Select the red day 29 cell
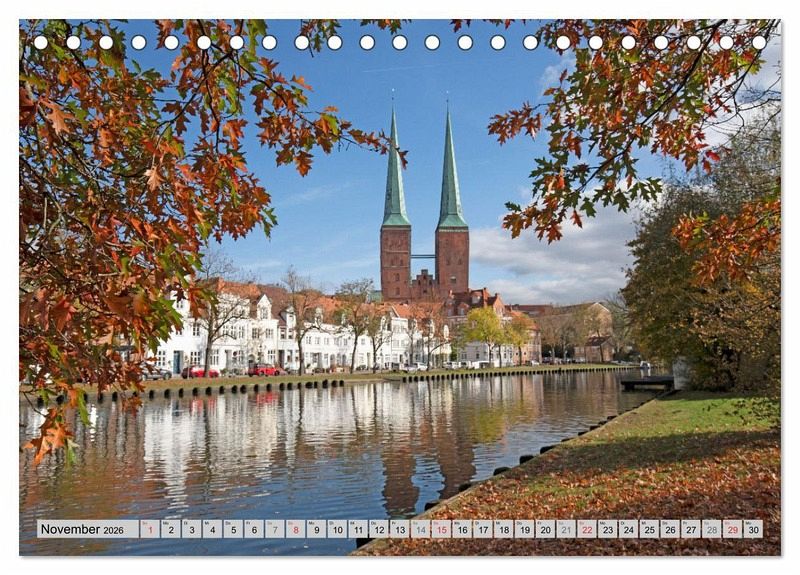800x575 pixels. pyautogui.click(x=733, y=529)
